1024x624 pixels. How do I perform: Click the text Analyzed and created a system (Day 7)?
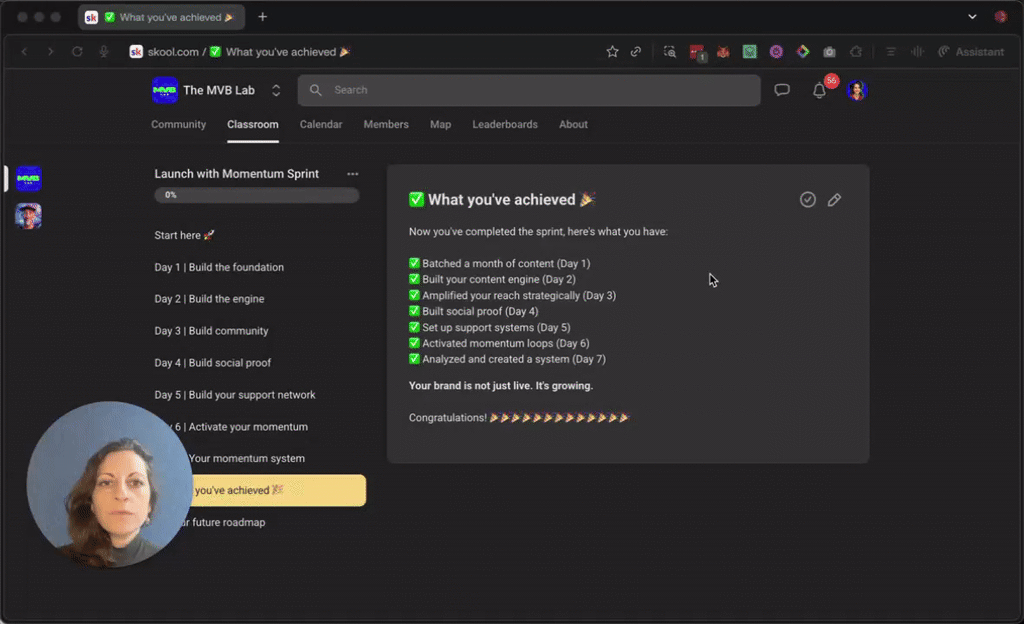[514, 359]
